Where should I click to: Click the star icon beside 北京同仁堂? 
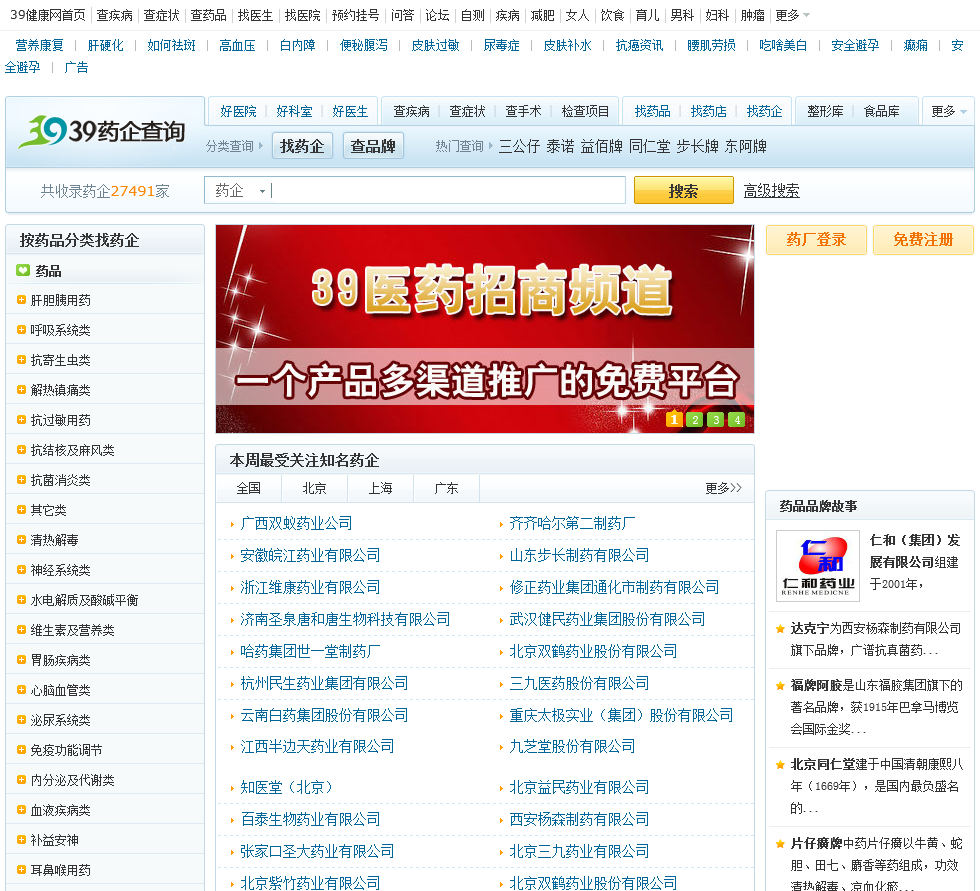pyautogui.click(x=780, y=765)
